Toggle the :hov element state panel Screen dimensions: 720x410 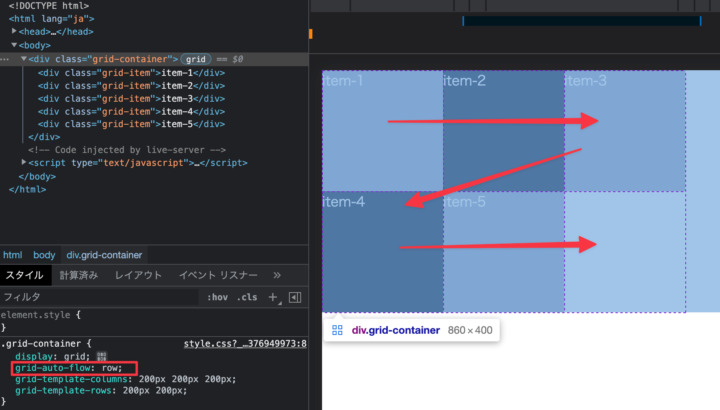click(217, 297)
